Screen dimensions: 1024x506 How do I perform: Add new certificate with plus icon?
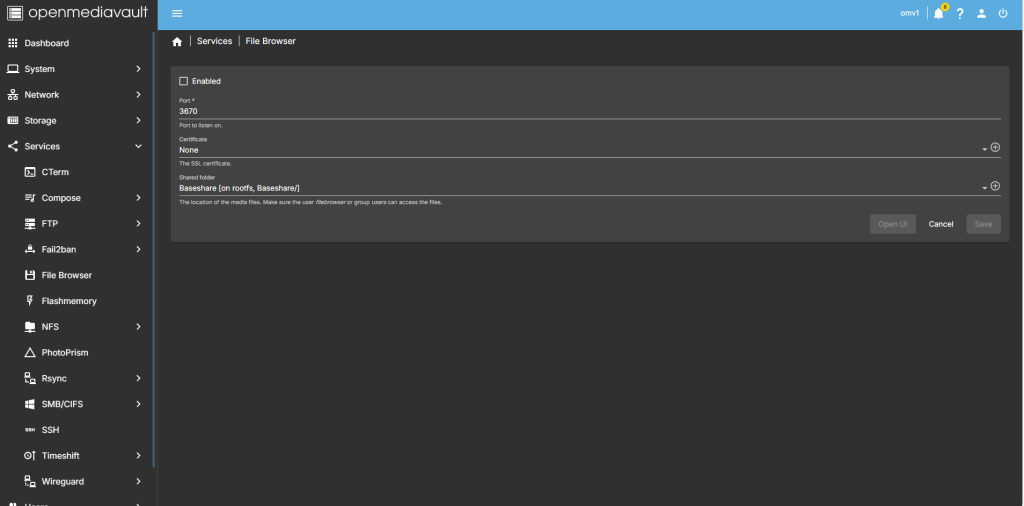pyautogui.click(x=995, y=147)
